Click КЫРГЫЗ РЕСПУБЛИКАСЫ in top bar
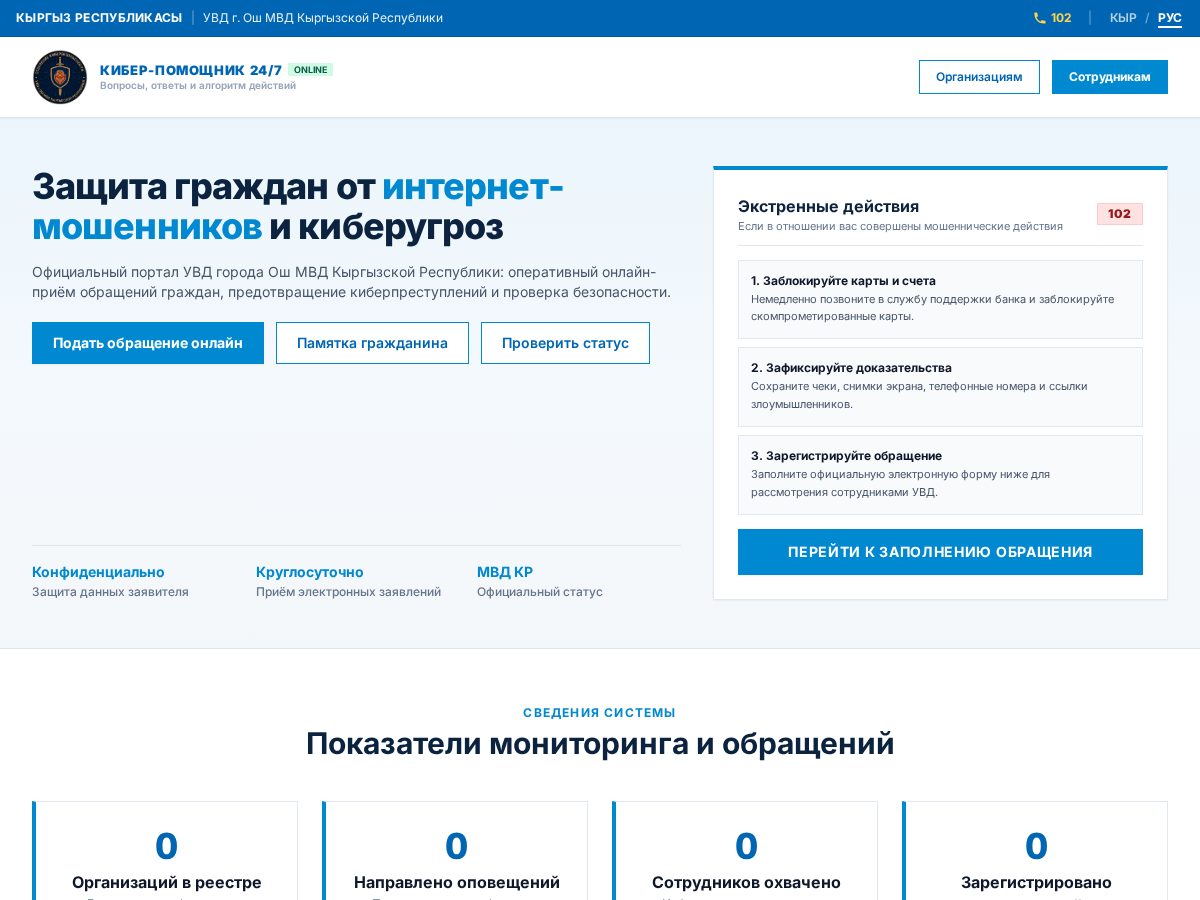1200x900 pixels. (x=99, y=18)
